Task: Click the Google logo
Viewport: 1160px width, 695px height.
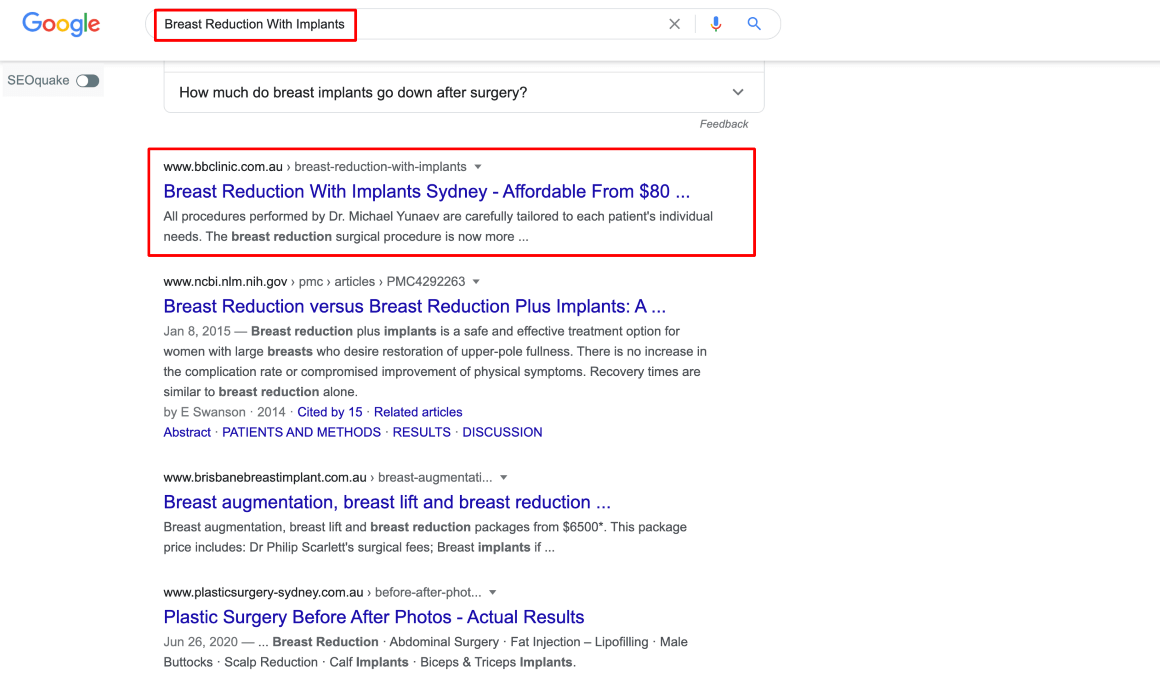Action: (x=61, y=24)
